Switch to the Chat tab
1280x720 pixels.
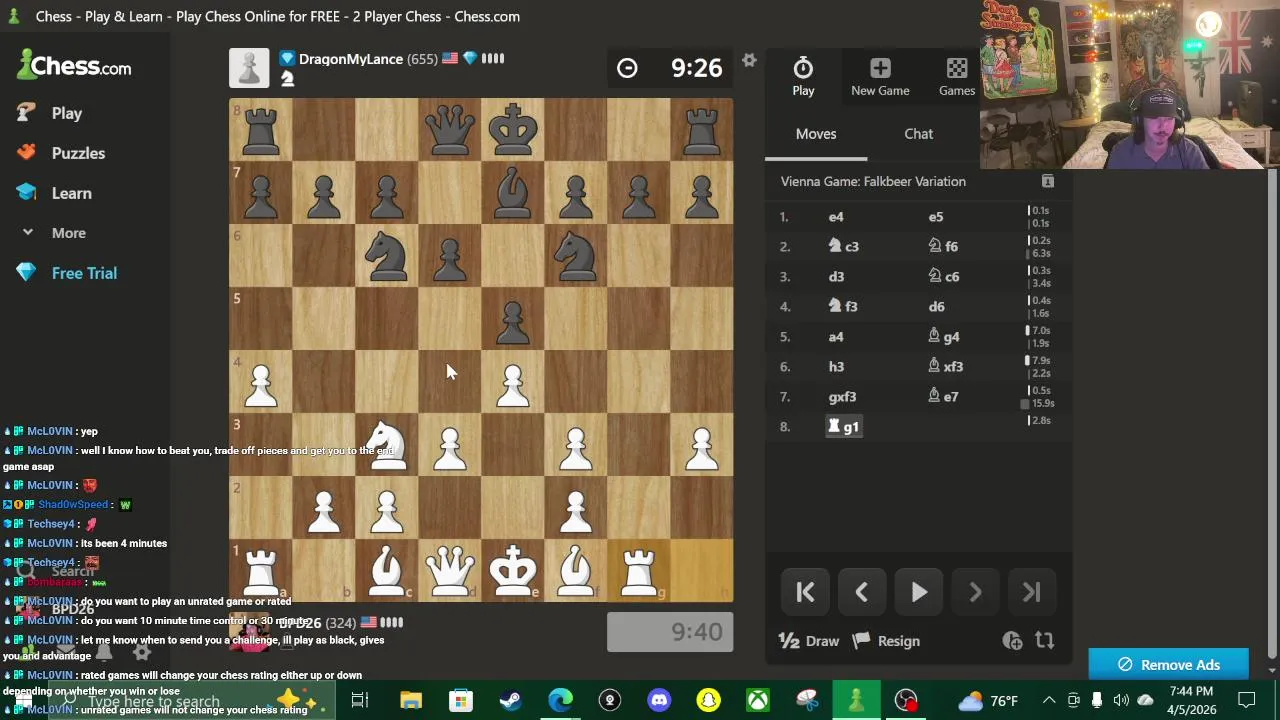pyautogui.click(x=918, y=134)
